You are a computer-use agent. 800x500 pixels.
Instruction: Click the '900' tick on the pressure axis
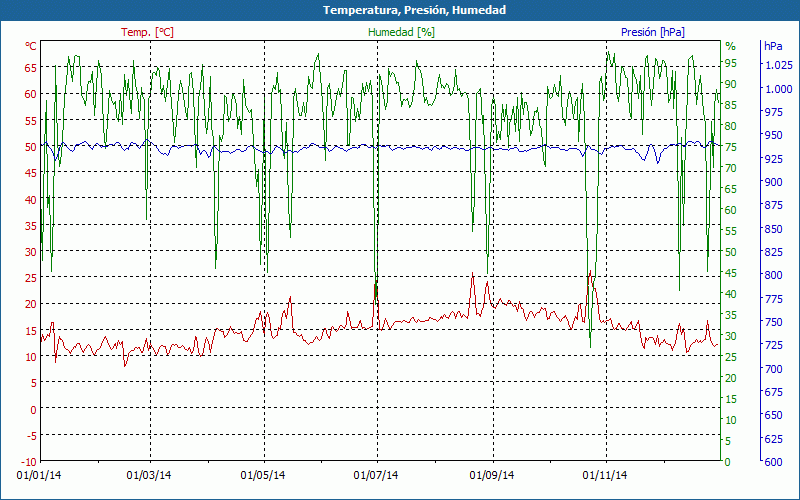pyautogui.click(x=773, y=182)
